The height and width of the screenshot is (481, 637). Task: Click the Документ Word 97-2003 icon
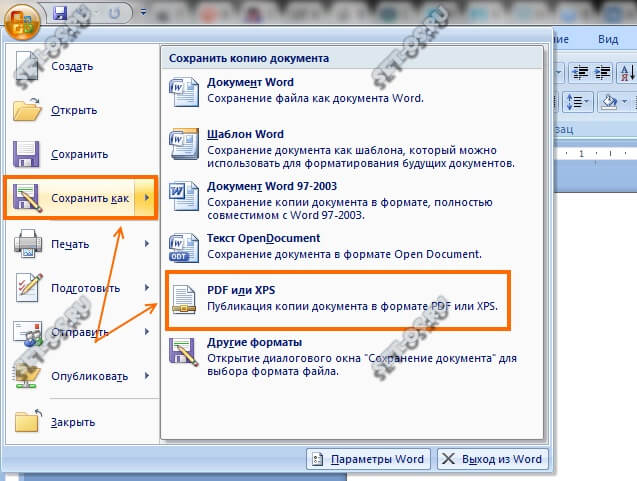click(x=184, y=196)
